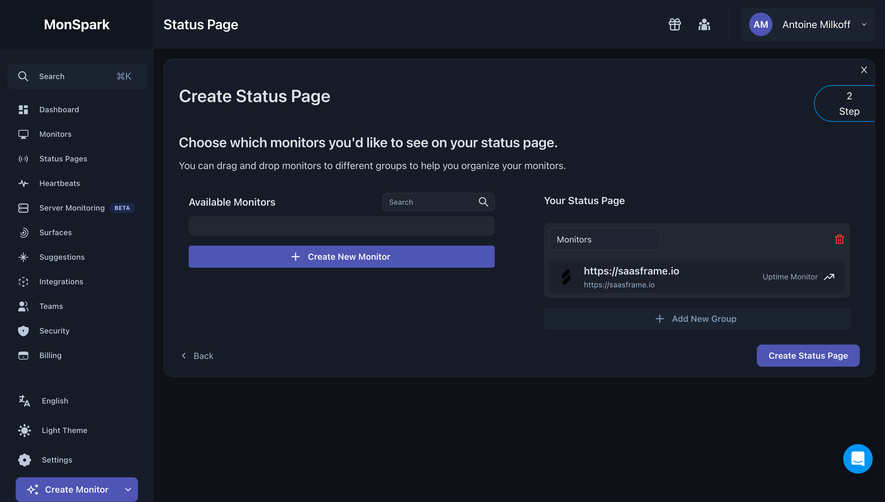The width and height of the screenshot is (885, 502).
Task: Click the Uptime Monitor label
Action: pyautogui.click(x=790, y=277)
